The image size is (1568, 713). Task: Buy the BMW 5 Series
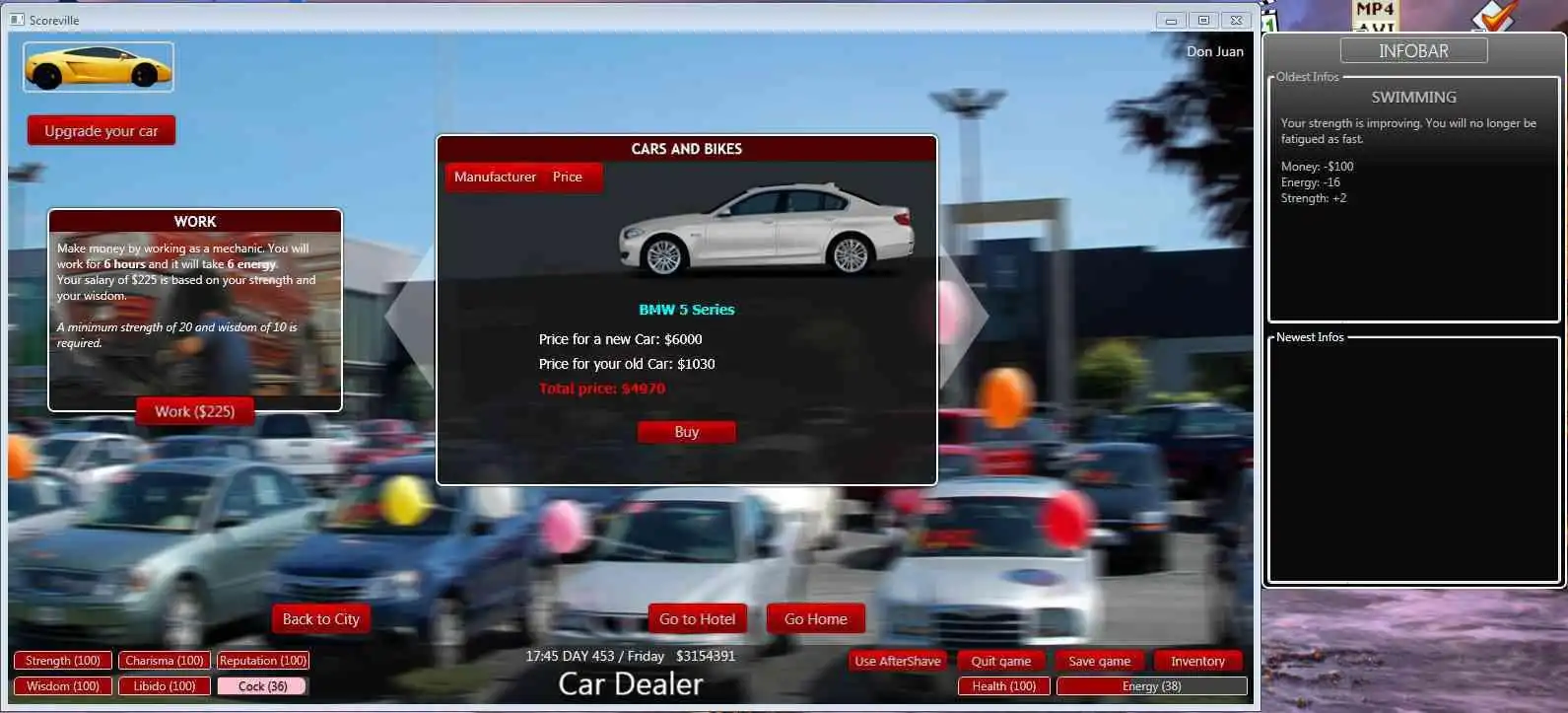point(687,432)
